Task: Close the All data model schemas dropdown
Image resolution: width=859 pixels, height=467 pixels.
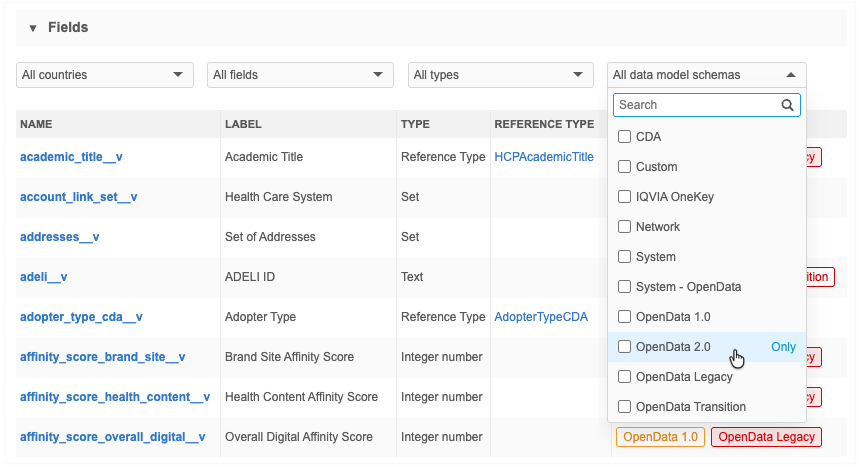Action: tap(706, 75)
